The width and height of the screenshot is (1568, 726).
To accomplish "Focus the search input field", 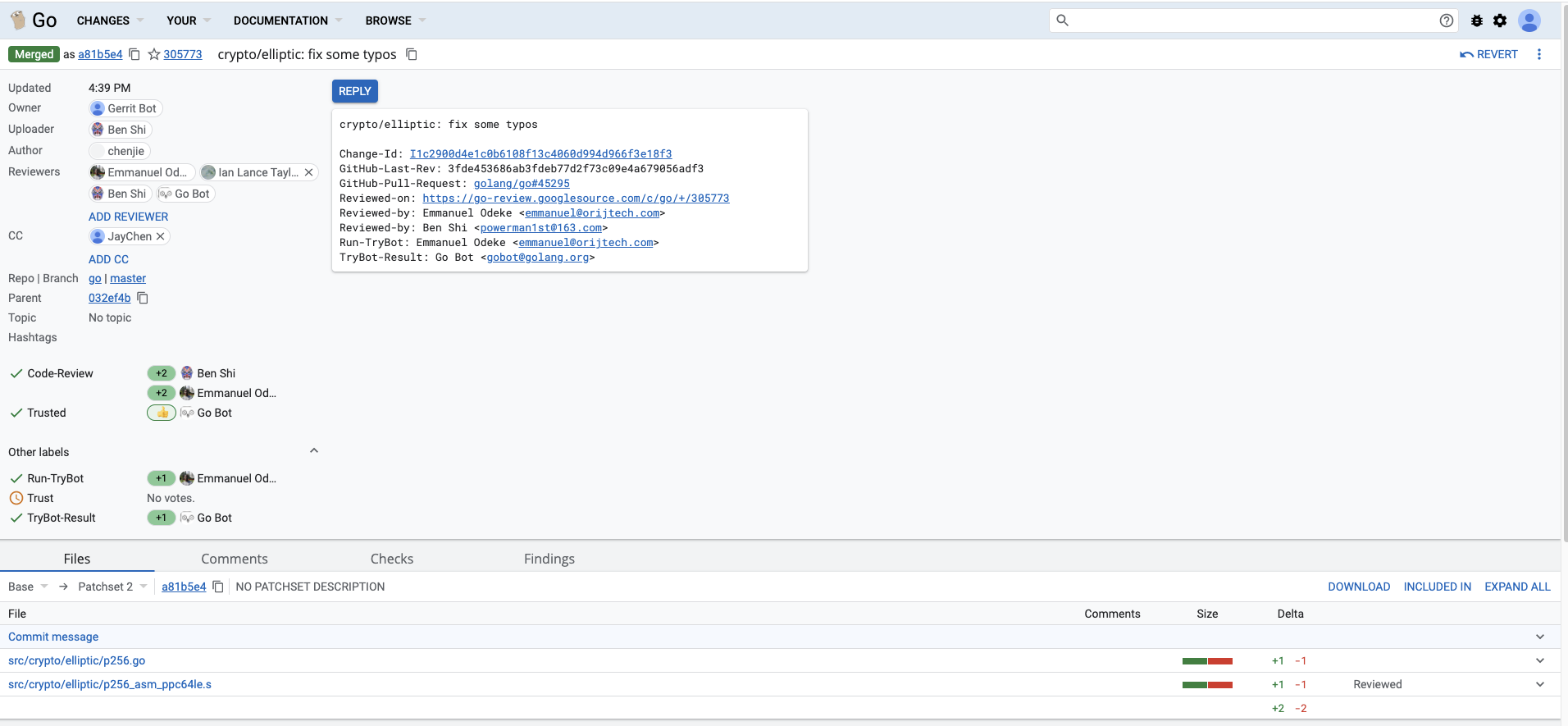I will coord(1253,21).
